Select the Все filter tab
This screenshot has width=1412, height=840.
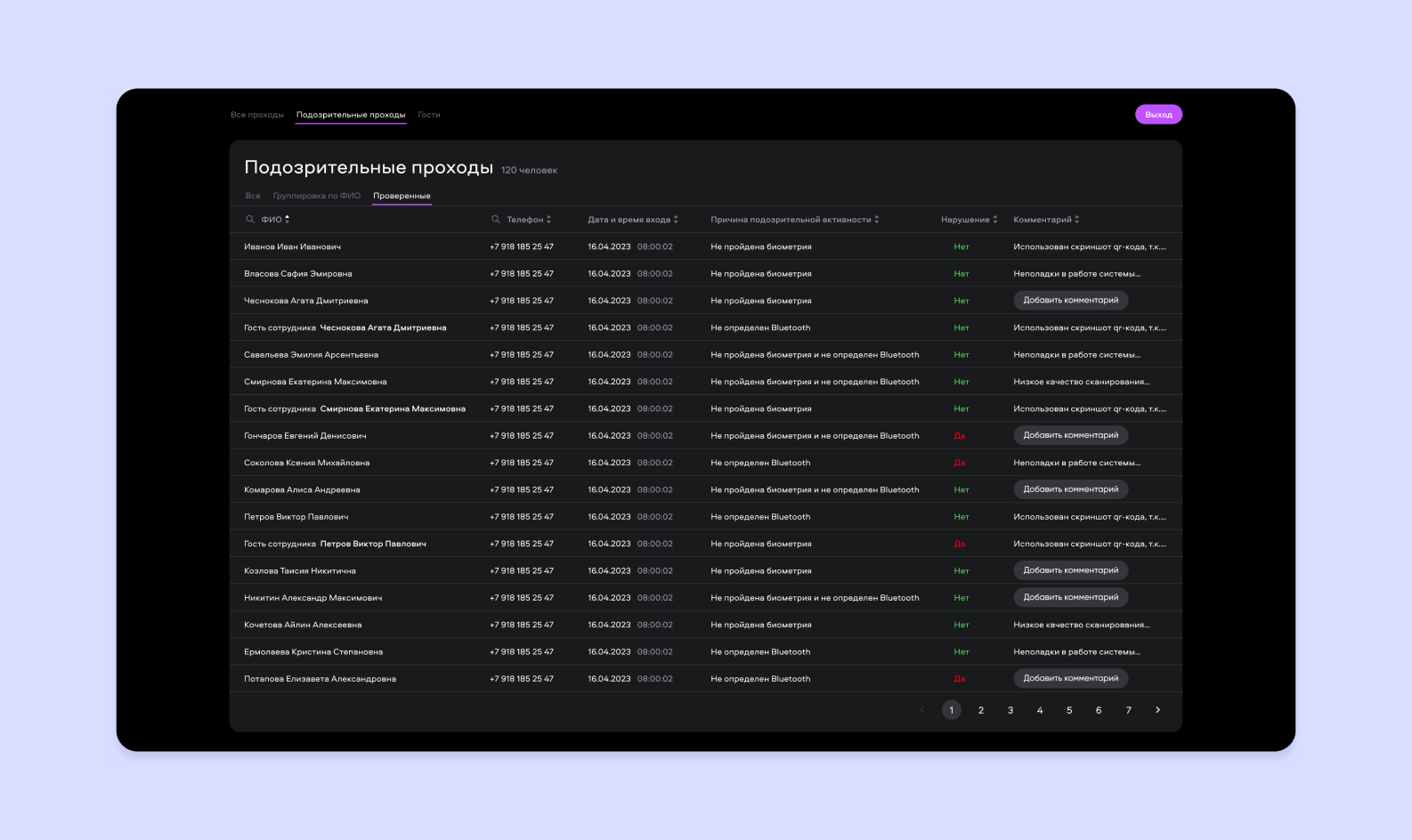click(x=253, y=196)
